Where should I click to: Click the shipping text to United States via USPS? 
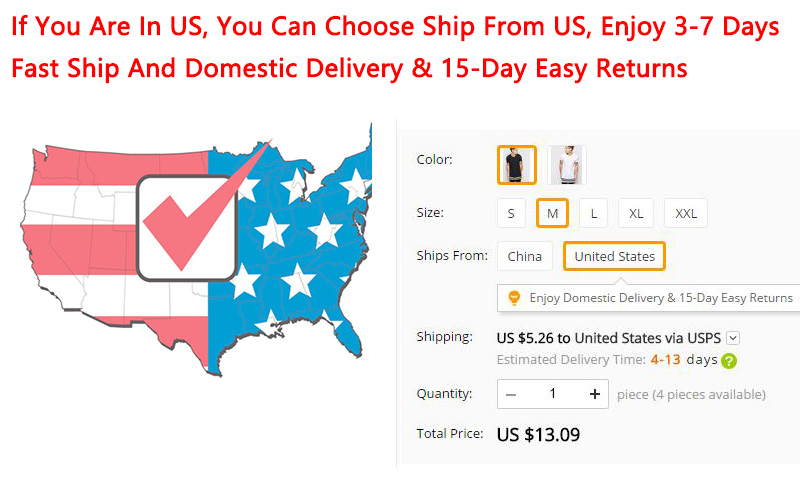(x=608, y=338)
